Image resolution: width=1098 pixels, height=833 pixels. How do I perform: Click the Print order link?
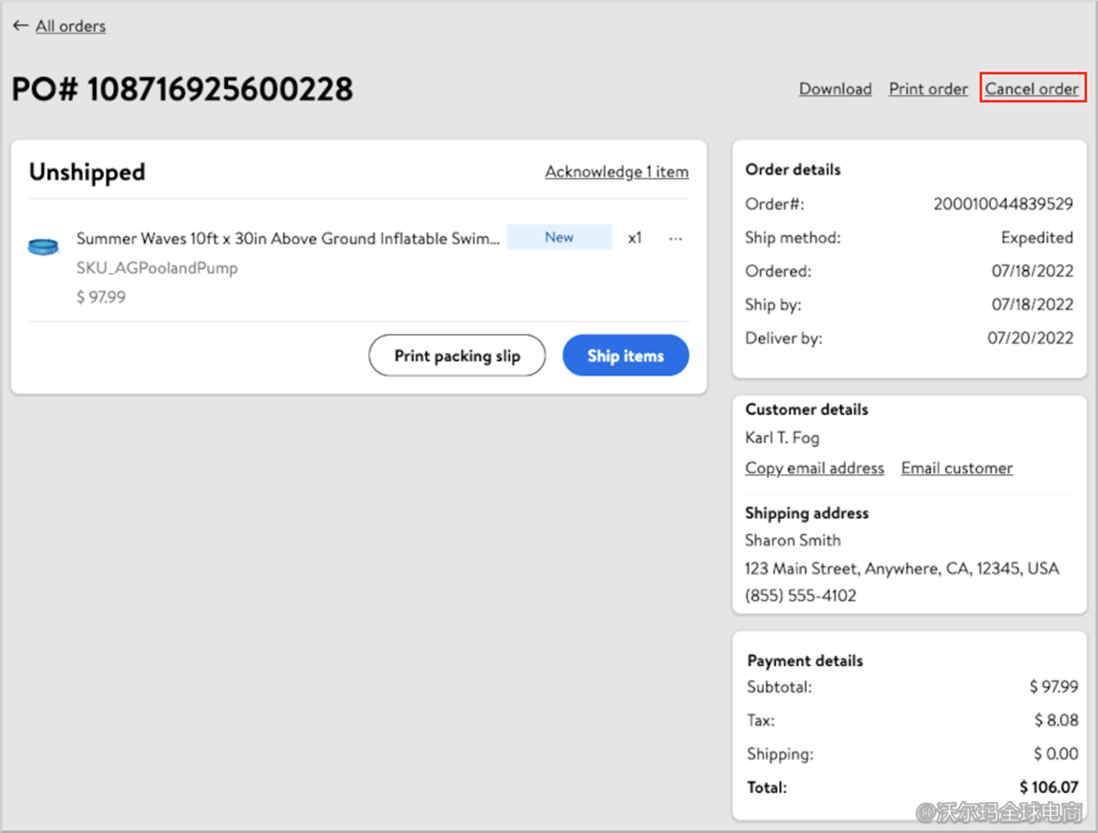point(928,89)
